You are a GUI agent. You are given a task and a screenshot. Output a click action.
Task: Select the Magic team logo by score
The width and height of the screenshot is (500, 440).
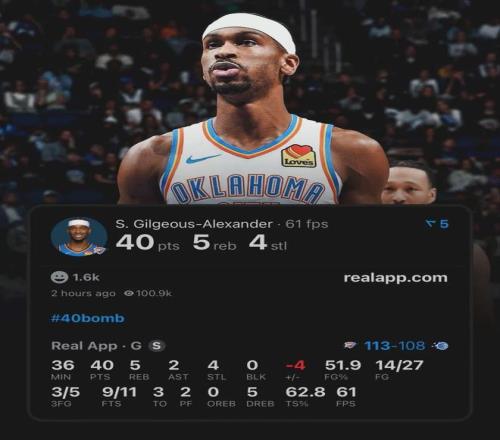(441, 346)
